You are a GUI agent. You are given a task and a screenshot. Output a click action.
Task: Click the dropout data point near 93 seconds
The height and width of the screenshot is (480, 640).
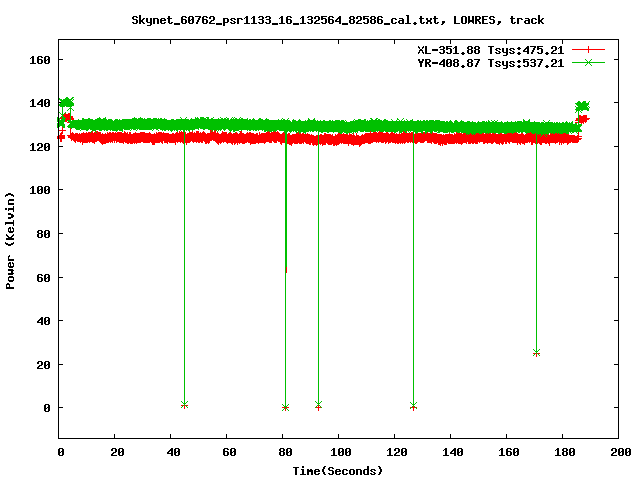[318, 405]
